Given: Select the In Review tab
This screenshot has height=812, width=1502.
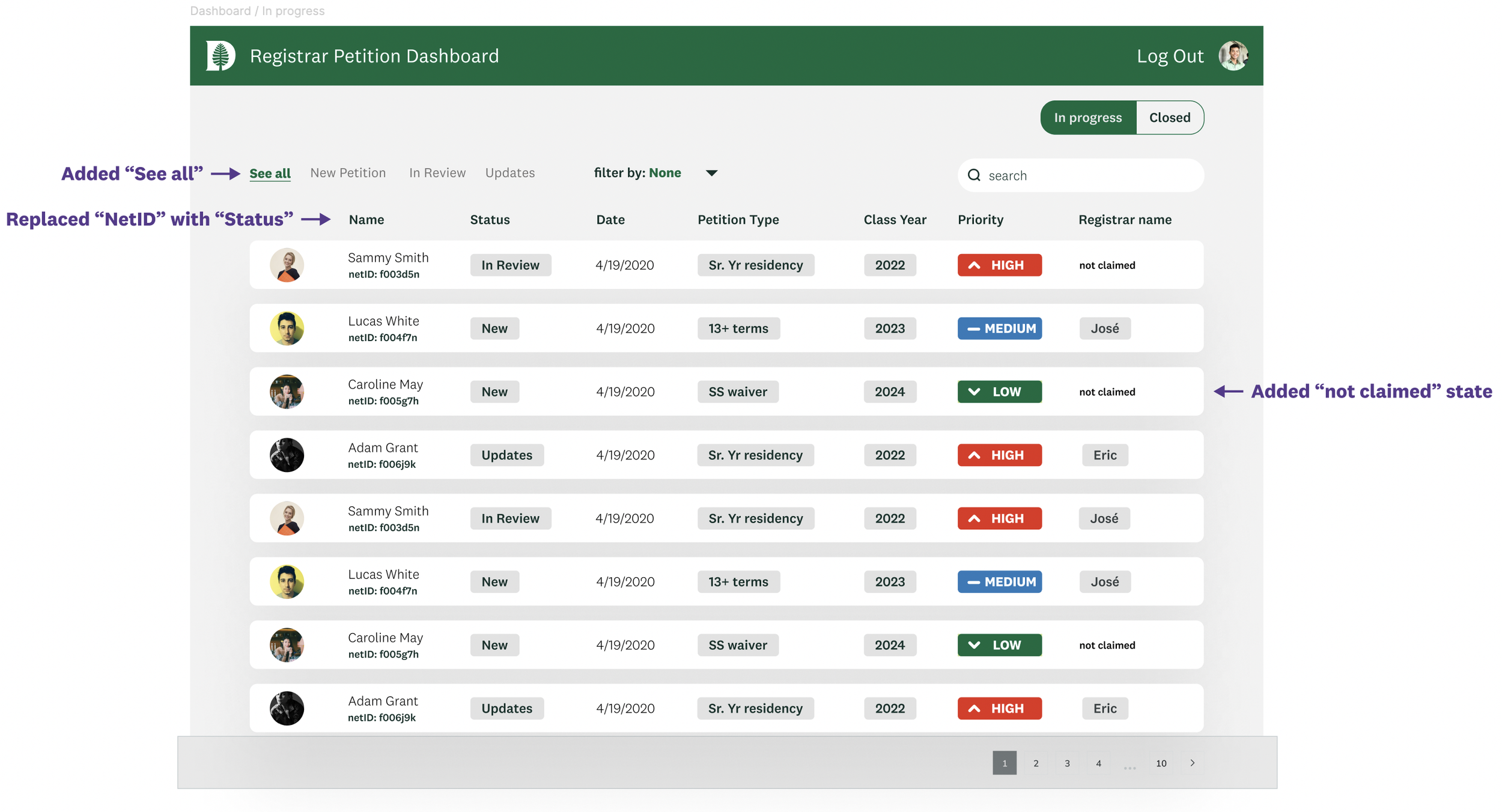Looking at the screenshot, I should pos(437,173).
